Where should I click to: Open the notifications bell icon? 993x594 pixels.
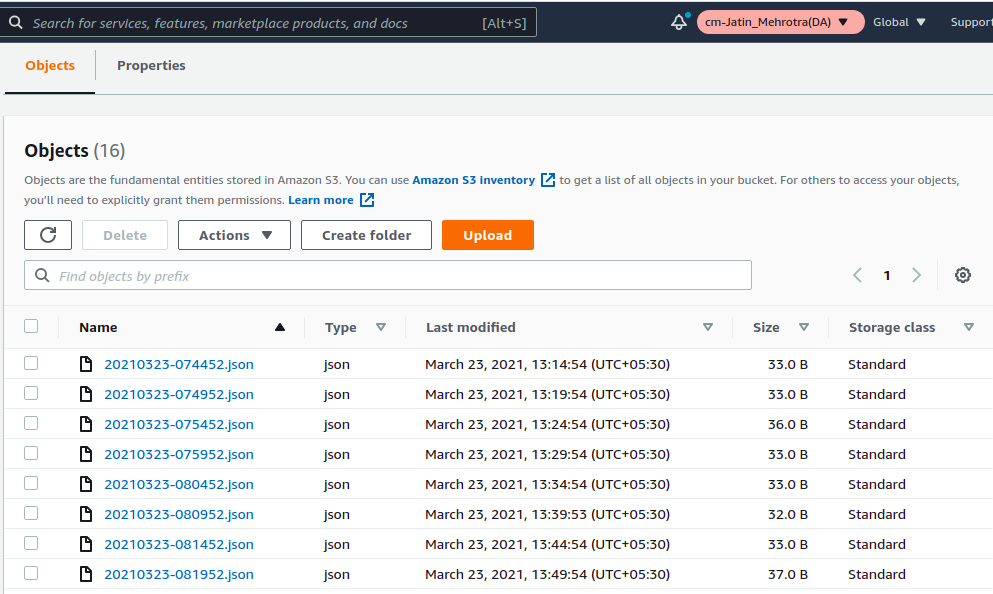tap(679, 22)
